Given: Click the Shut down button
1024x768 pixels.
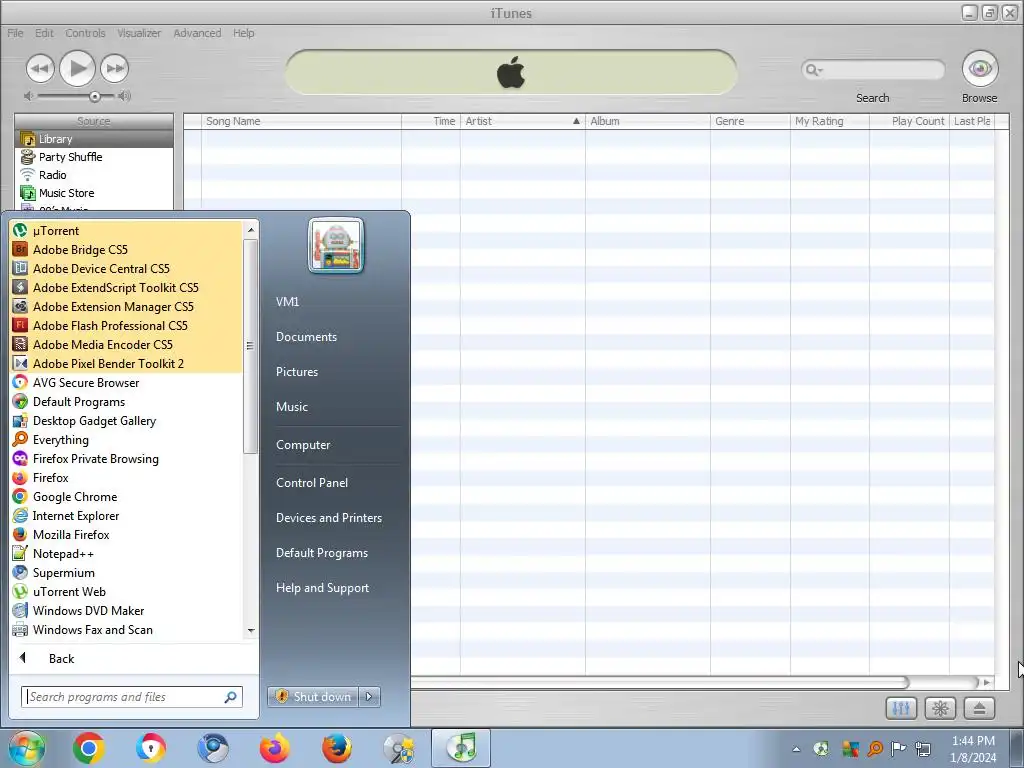Looking at the screenshot, I should pos(313,697).
